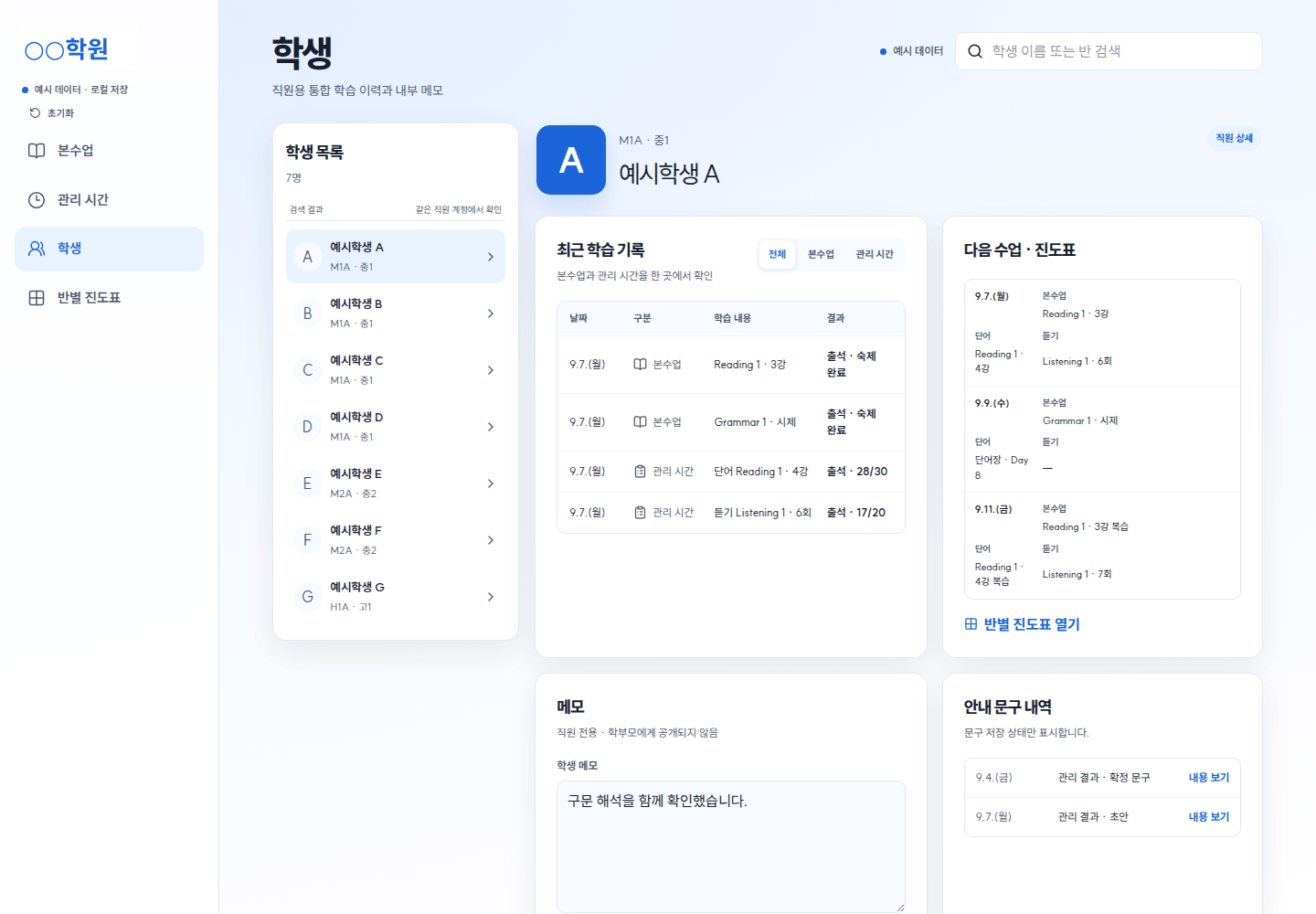Click avatar letter B in student list
Image resolution: width=1316 pixels, height=914 pixels.
point(308,314)
